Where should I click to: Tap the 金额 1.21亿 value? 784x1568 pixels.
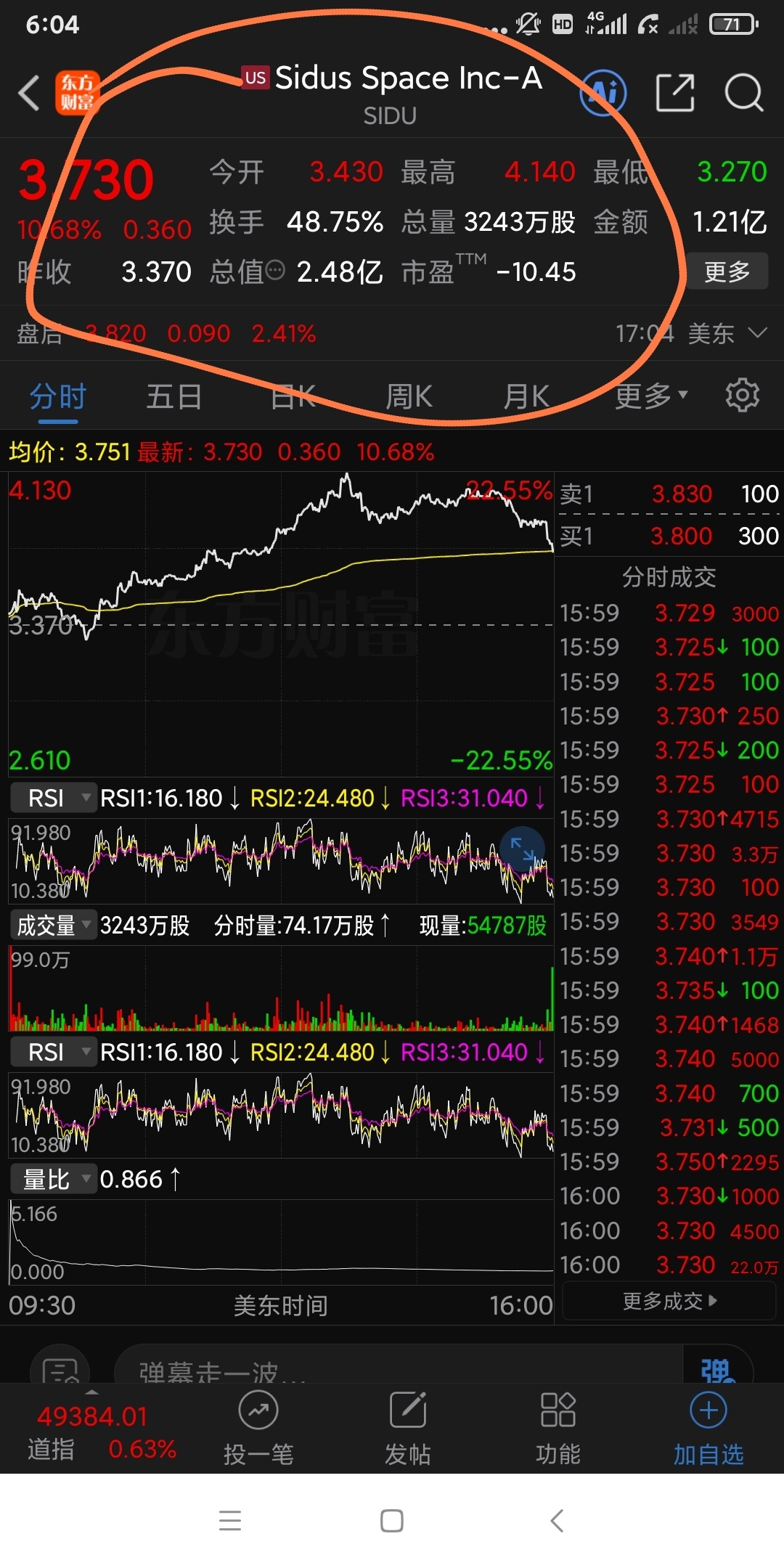pos(730,222)
